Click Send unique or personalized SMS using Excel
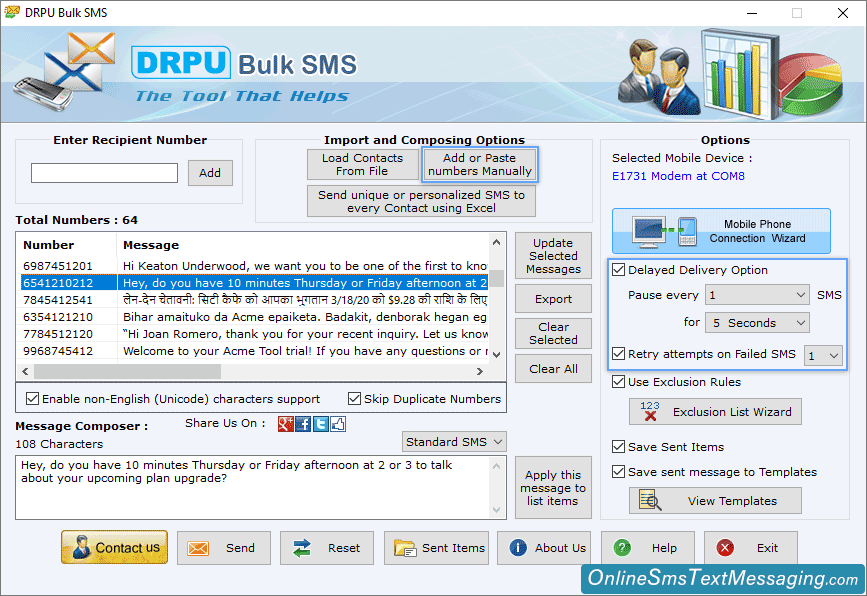The image size is (867, 596). (421, 201)
